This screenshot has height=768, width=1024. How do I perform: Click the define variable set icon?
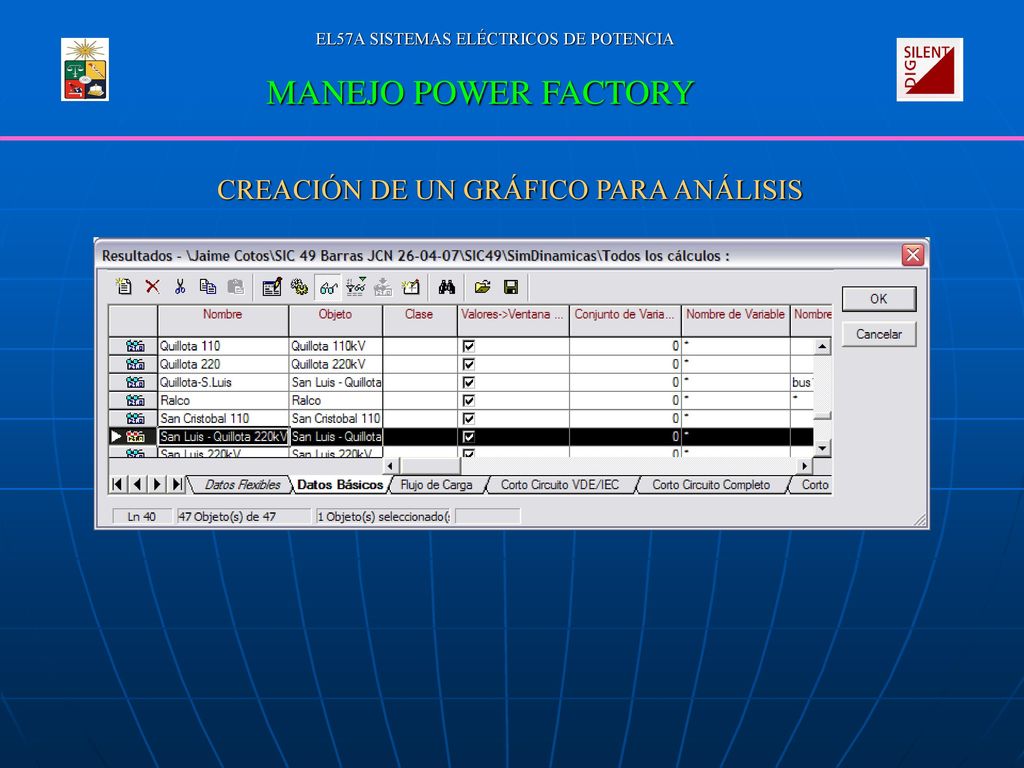[410, 287]
